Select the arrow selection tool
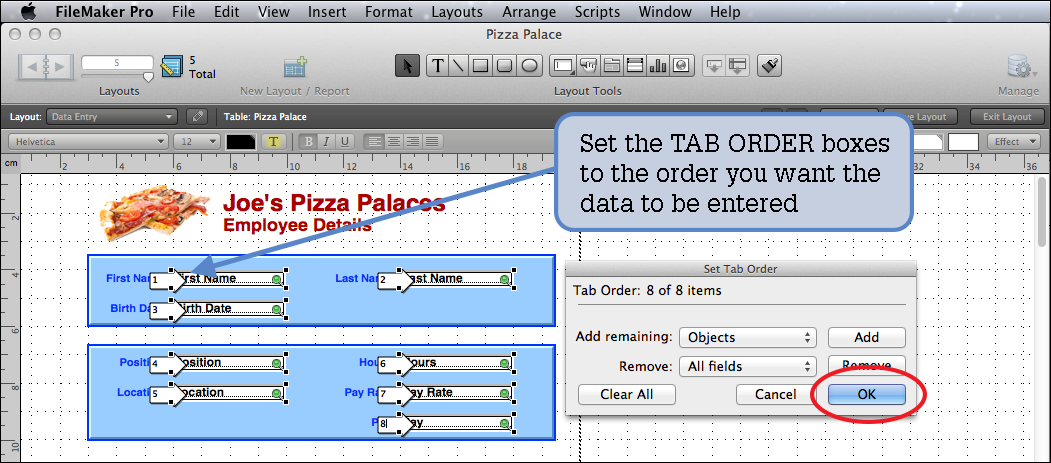 [408, 66]
